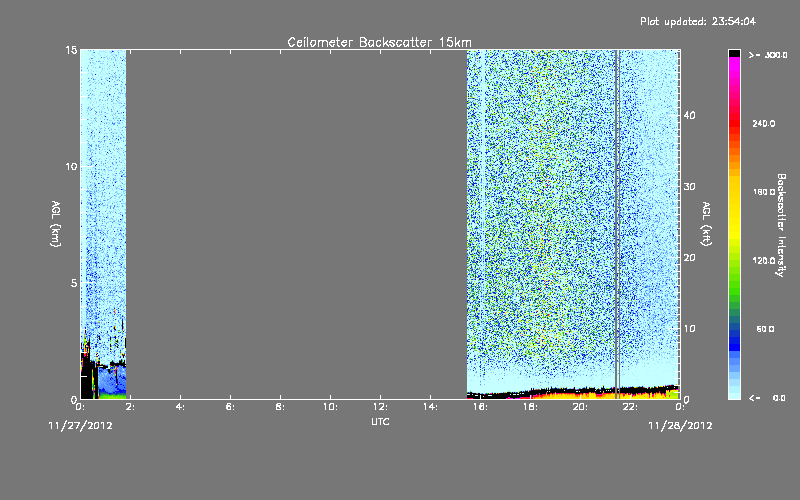Click the '<= 0.0' colorbar minimum label
Viewport: 800px width, 500px height.
767,398
